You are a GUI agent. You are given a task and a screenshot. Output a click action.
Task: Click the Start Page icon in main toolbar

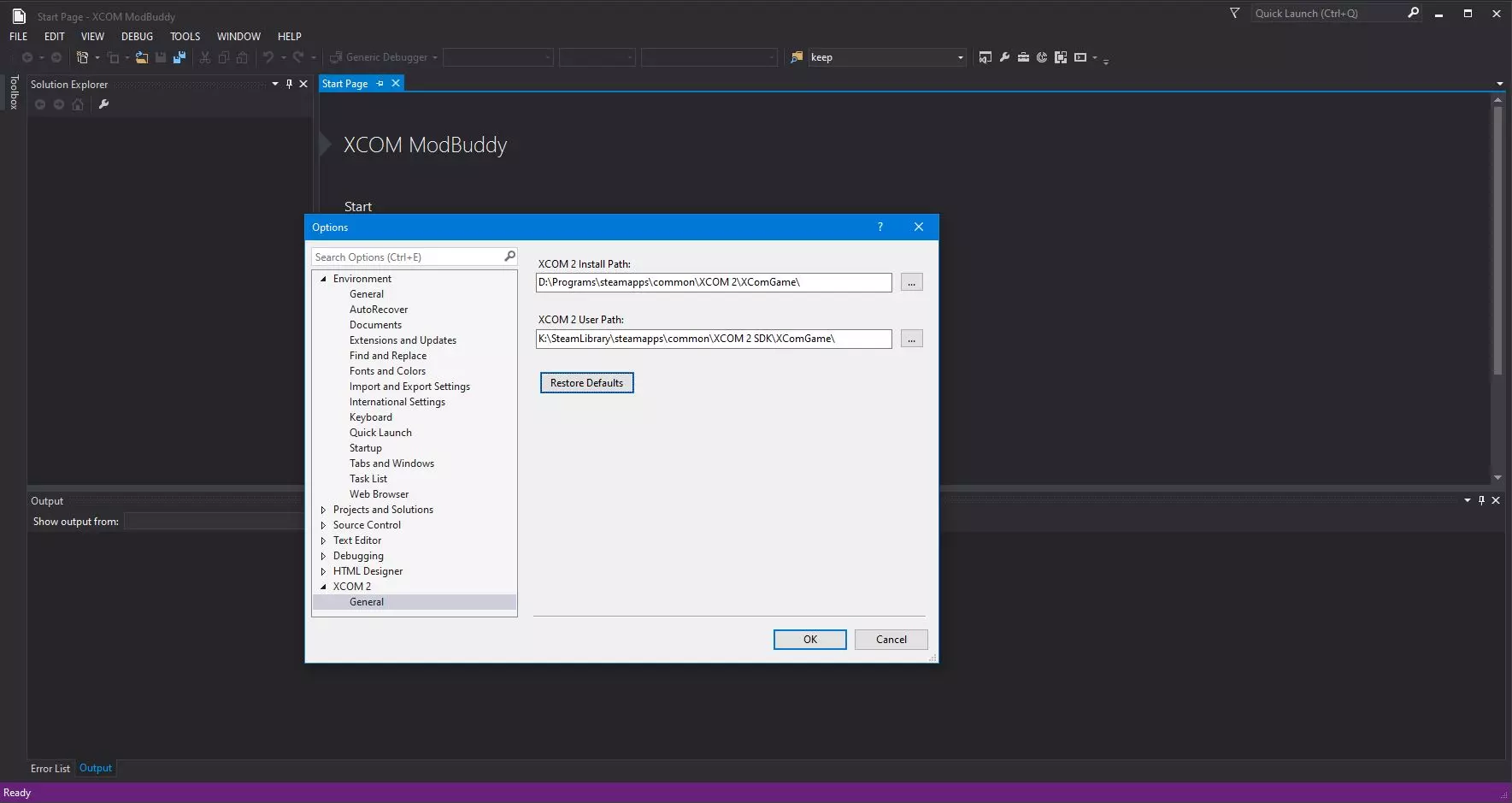1042,57
